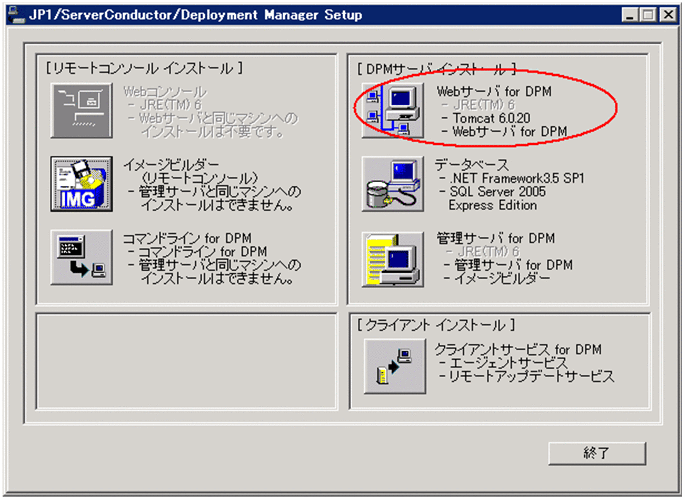Click 'コマンドライン for DPM' heading text
685x500 pixels.
[187, 238]
